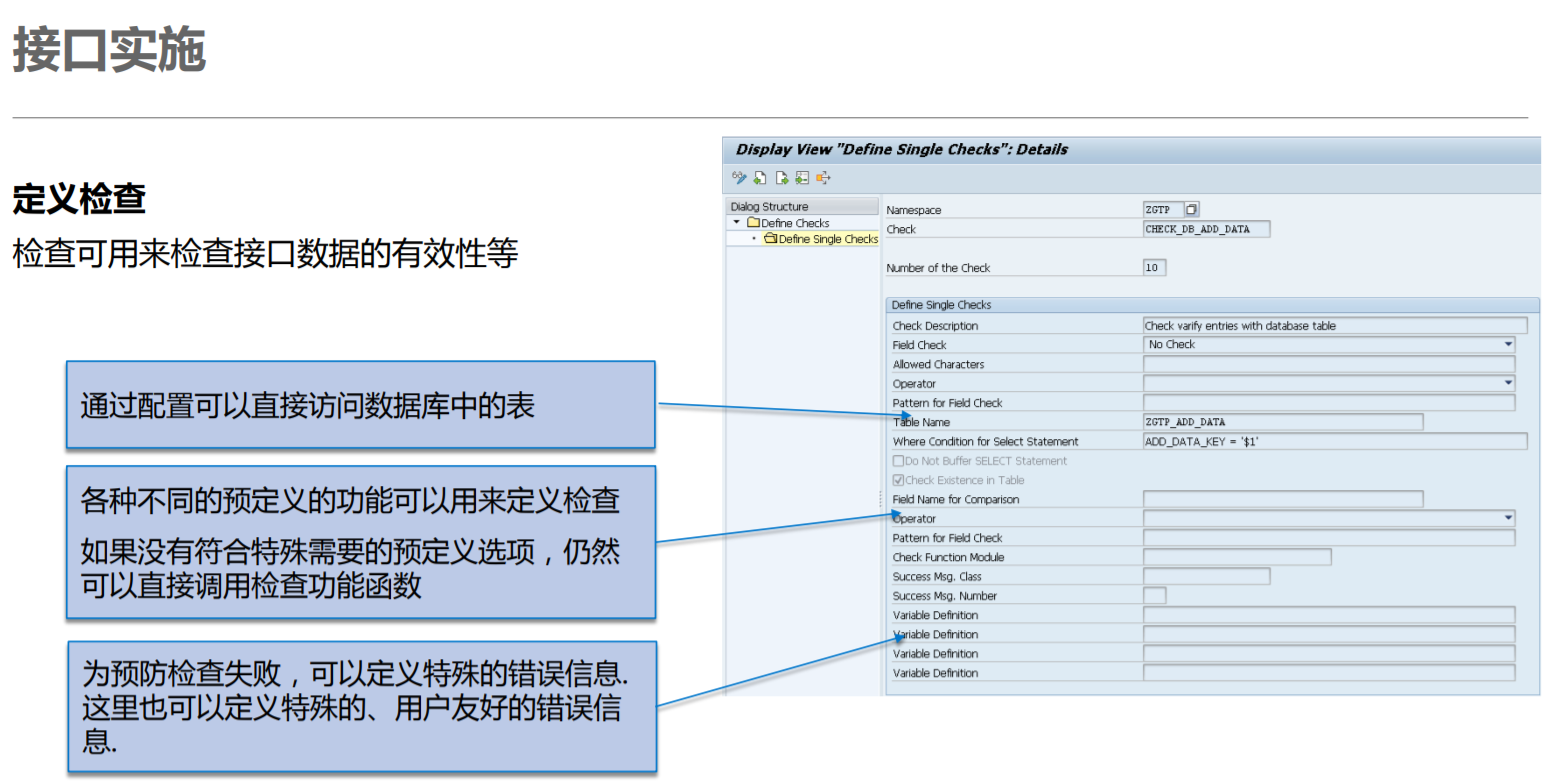Click the Define Checks folder icon
Image resolution: width=1556 pixels, height=783 pixels.
(x=752, y=222)
